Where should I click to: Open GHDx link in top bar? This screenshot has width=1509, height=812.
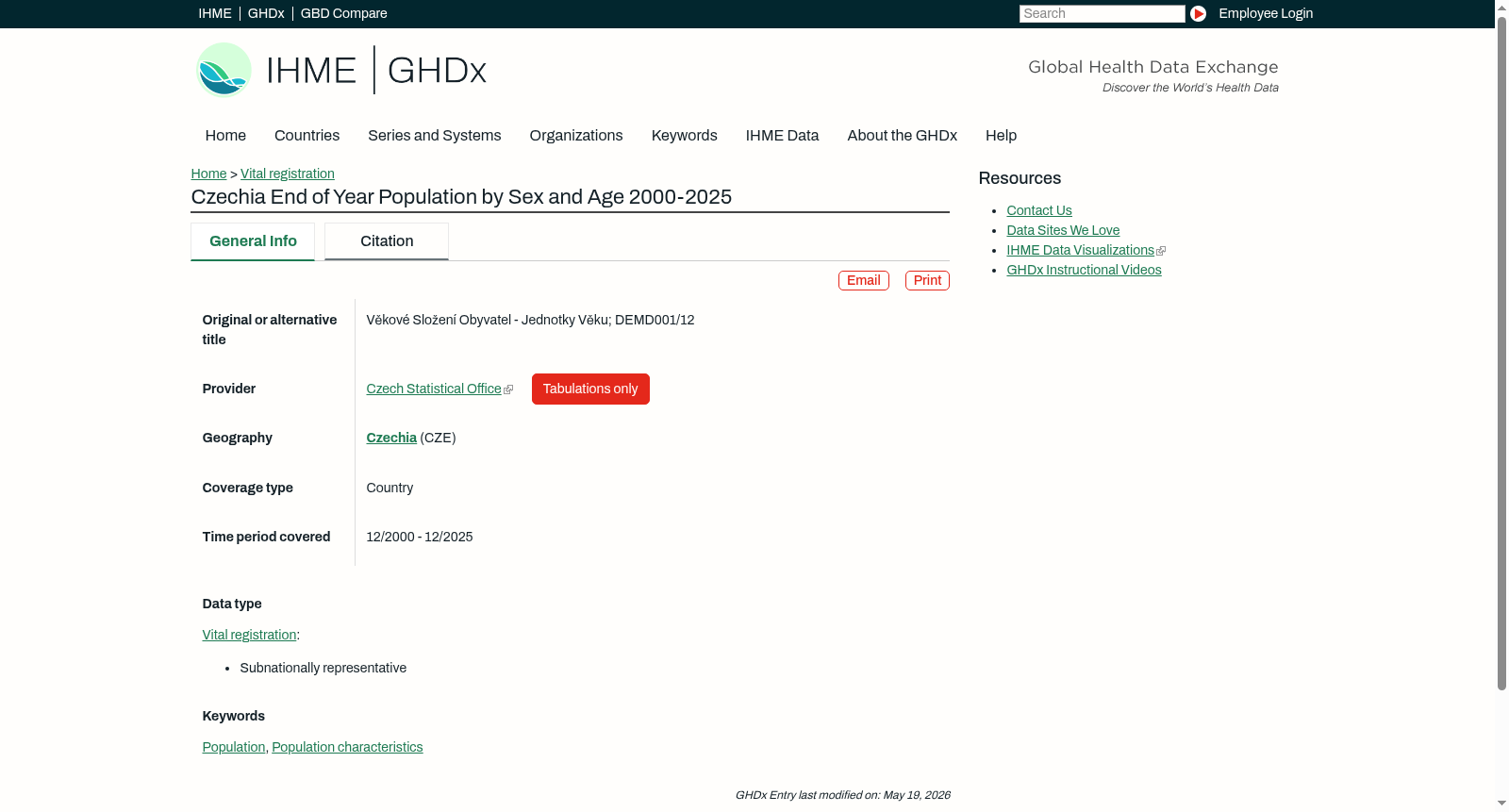point(266,13)
